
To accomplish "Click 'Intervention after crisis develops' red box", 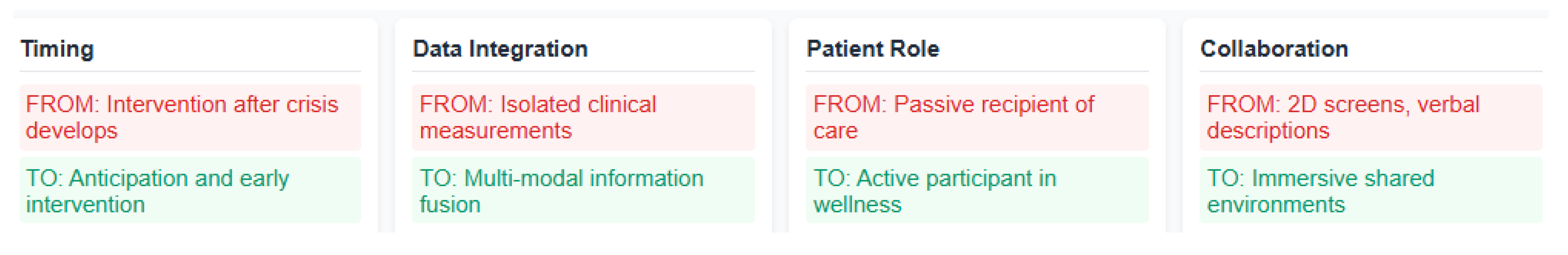I will click(190, 117).
